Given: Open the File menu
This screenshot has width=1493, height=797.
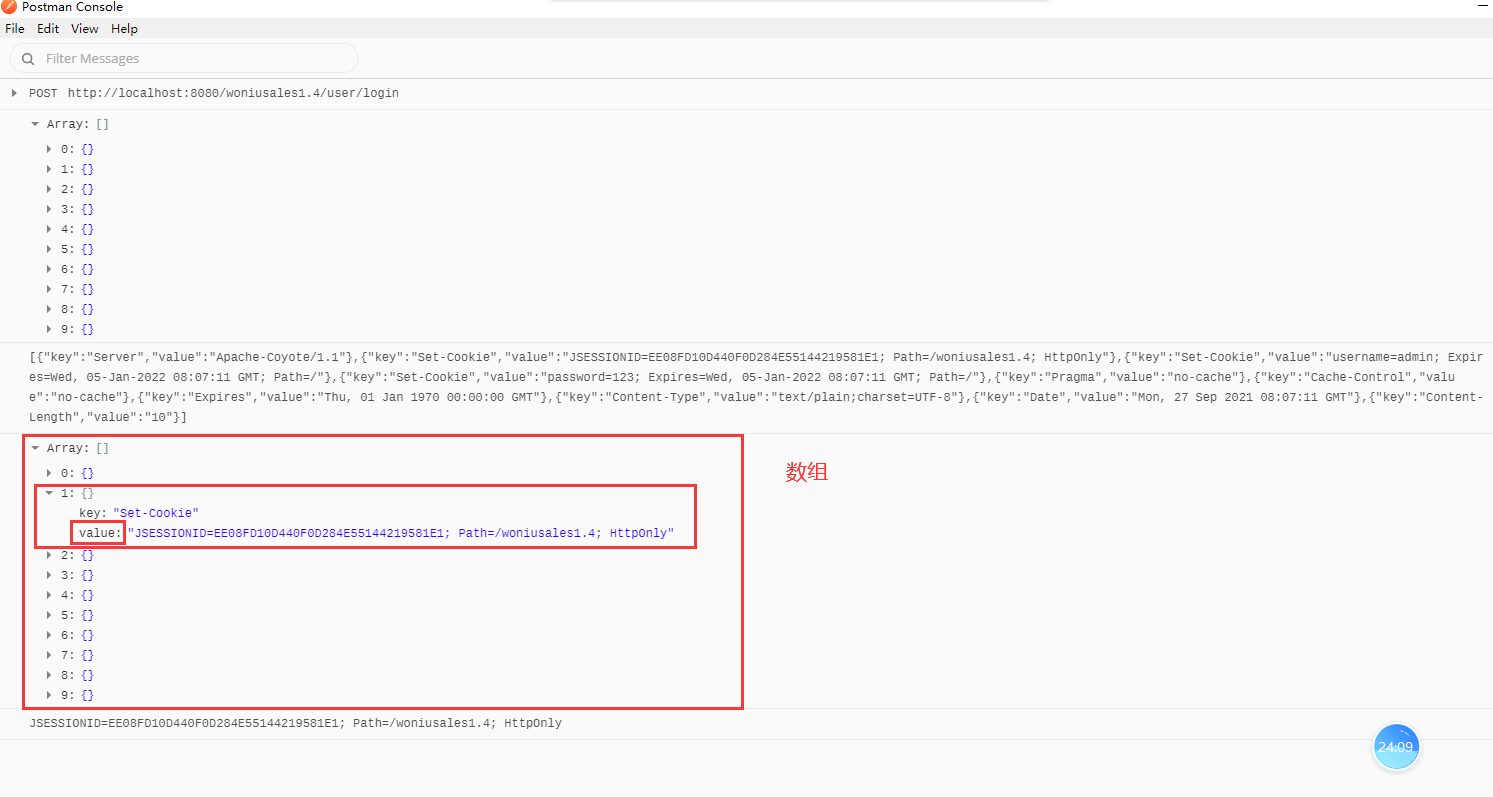Looking at the screenshot, I should coord(14,29).
